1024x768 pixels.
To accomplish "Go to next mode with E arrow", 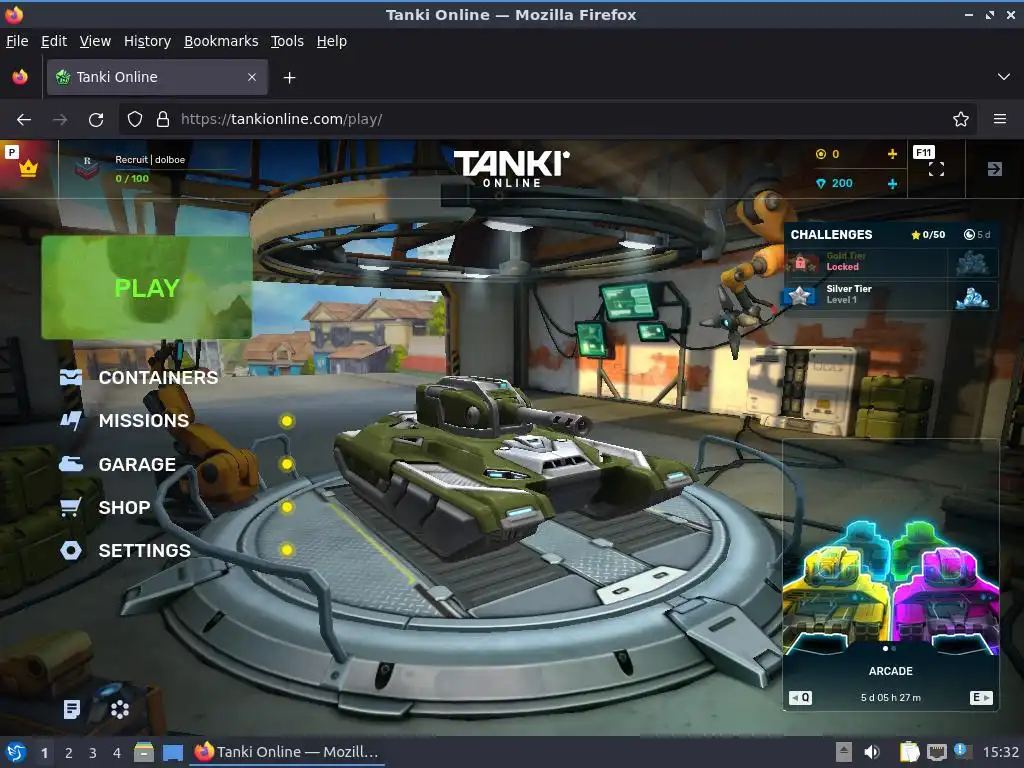I will pyautogui.click(x=981, y=697).
